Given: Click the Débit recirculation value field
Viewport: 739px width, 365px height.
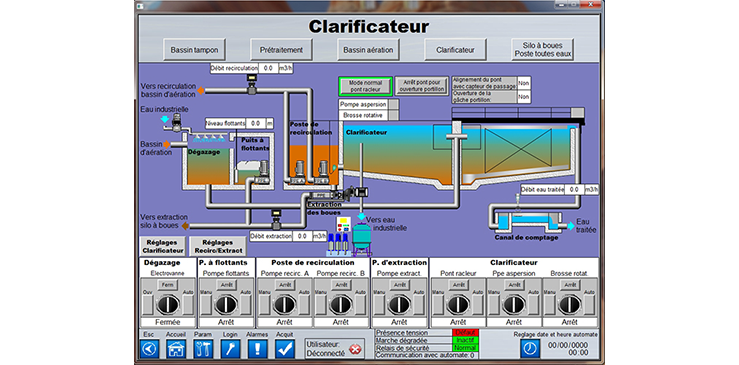Looking at the screenshot, I should 269,68.
